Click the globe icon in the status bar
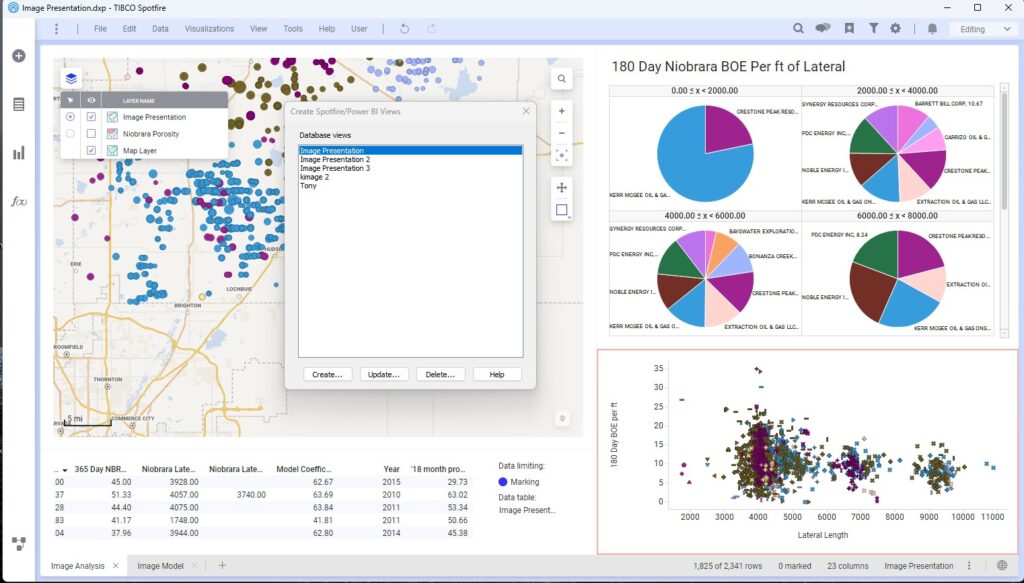The height and width of the screenshot is (583, 1024). [1002, 566]
